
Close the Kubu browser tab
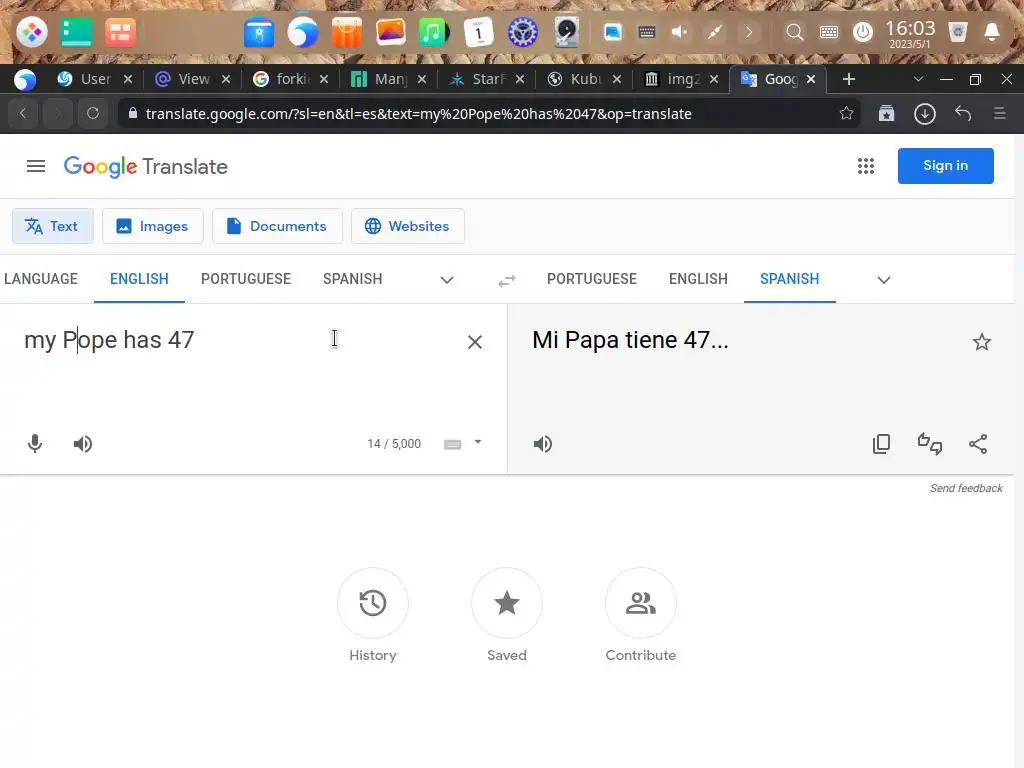[617, 80]
